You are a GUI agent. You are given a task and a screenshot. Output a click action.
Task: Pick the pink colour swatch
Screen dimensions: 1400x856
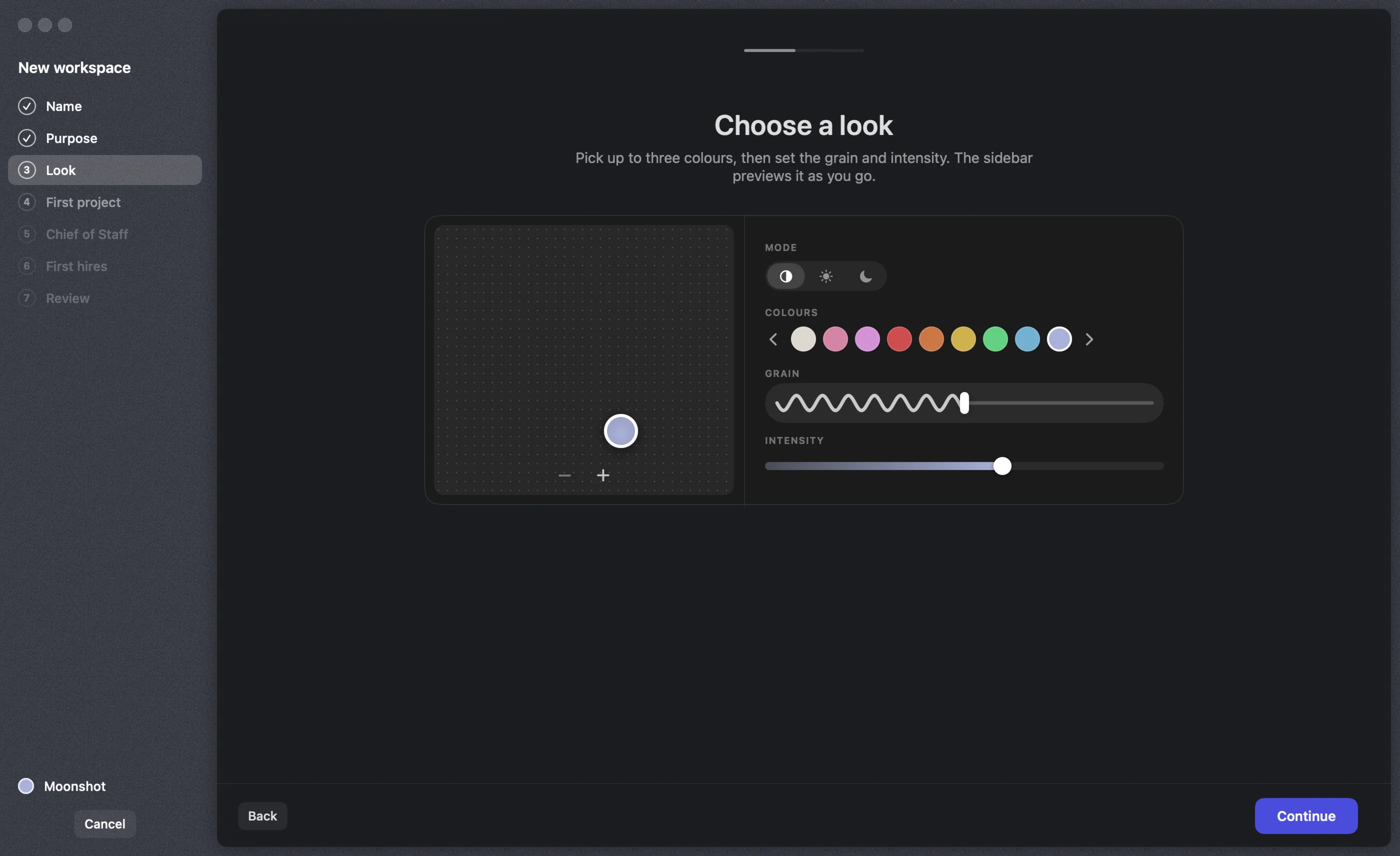834,339
